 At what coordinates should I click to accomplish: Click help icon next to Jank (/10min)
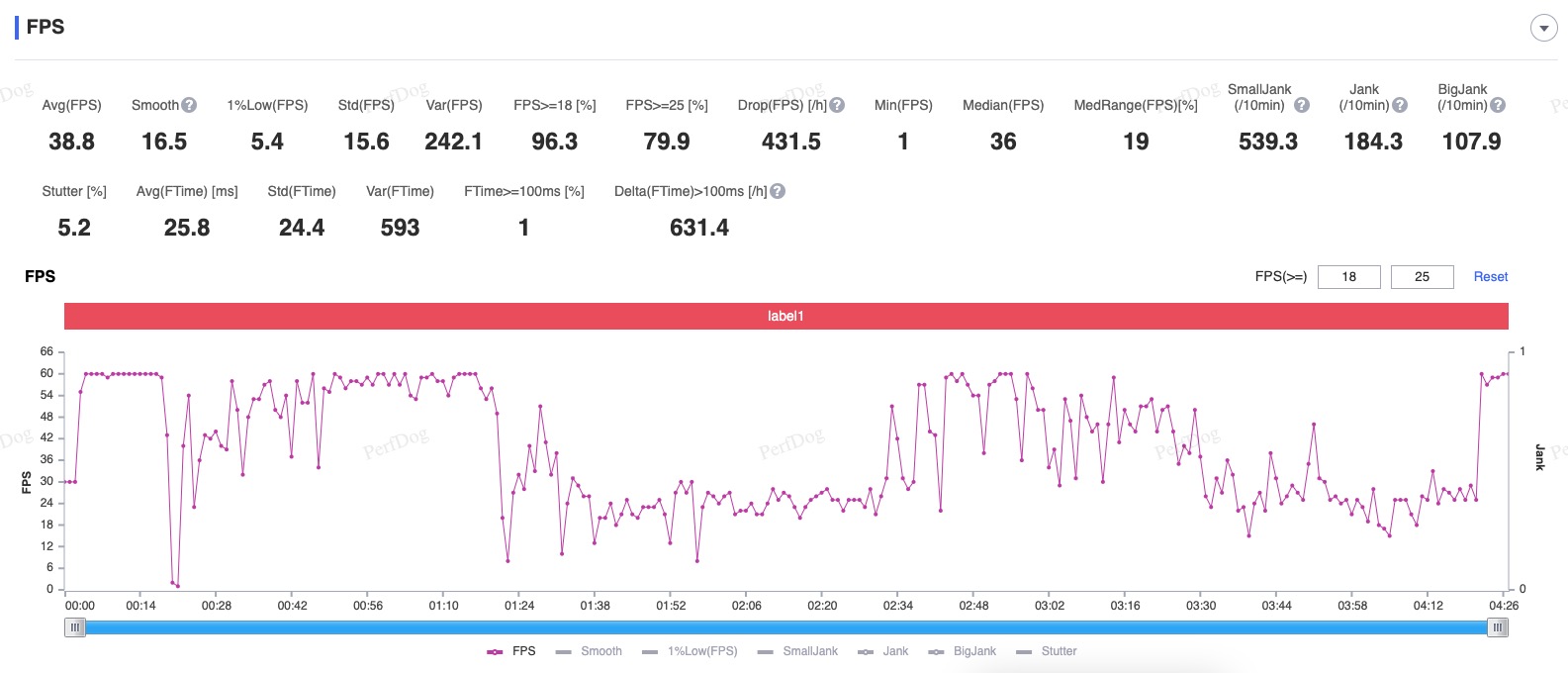tap(1400, 105)
